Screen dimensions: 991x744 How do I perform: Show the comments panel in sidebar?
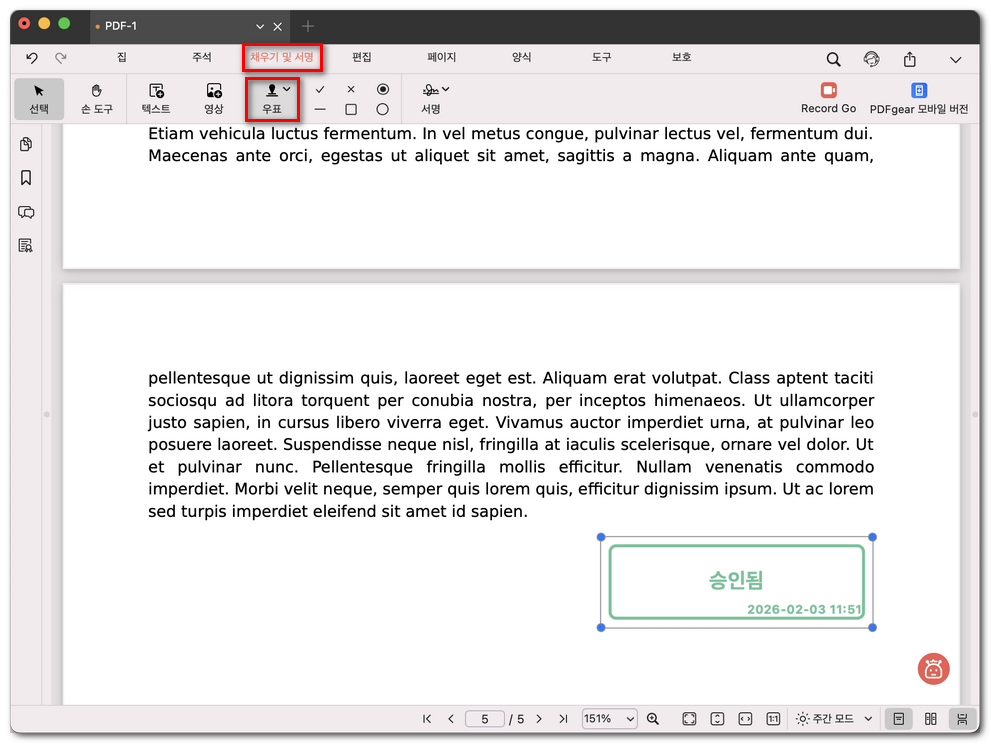click(x=26, y=212)
